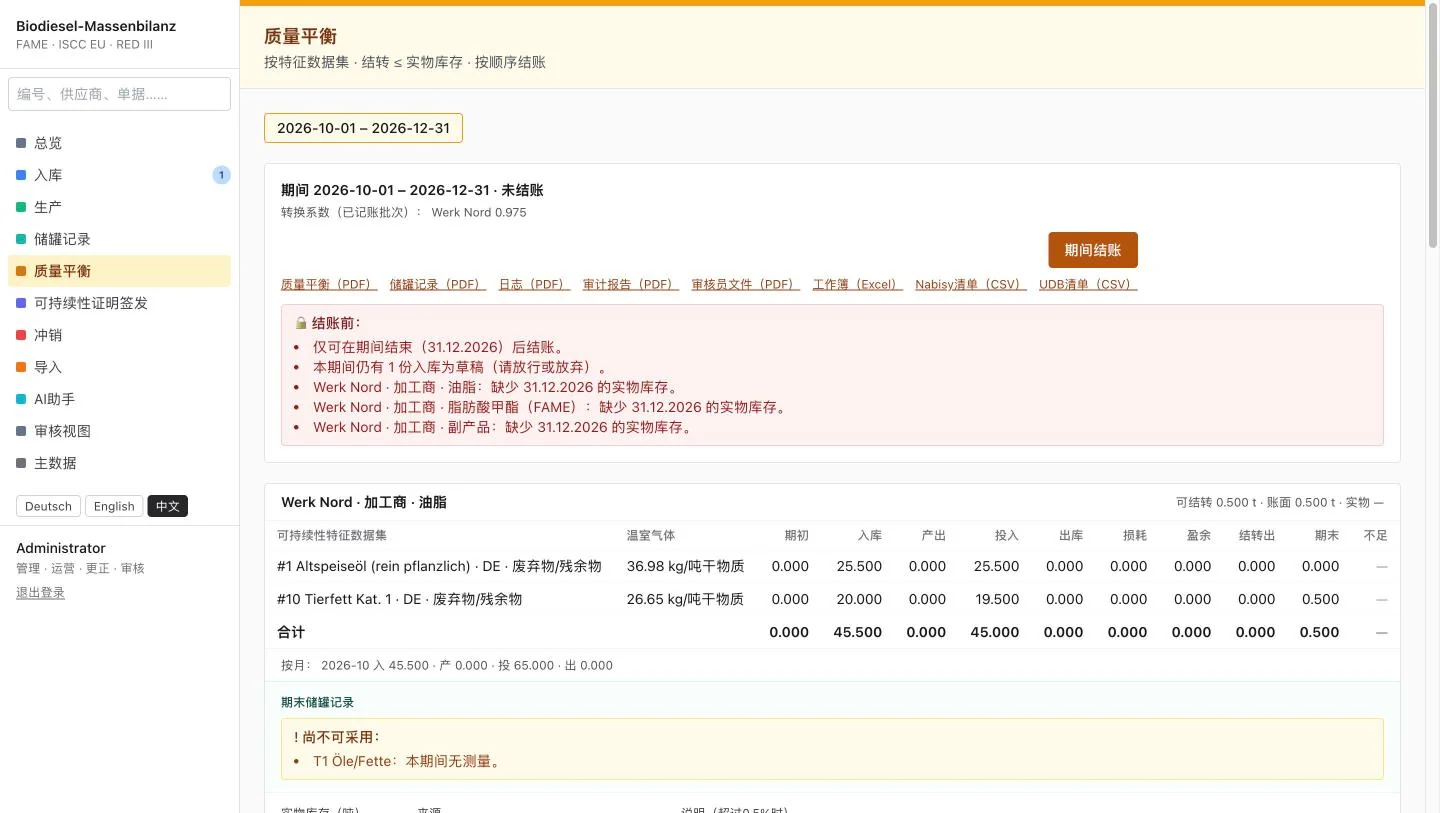Click the T1 Öle/Fette warning line

[x=406, y=761]
